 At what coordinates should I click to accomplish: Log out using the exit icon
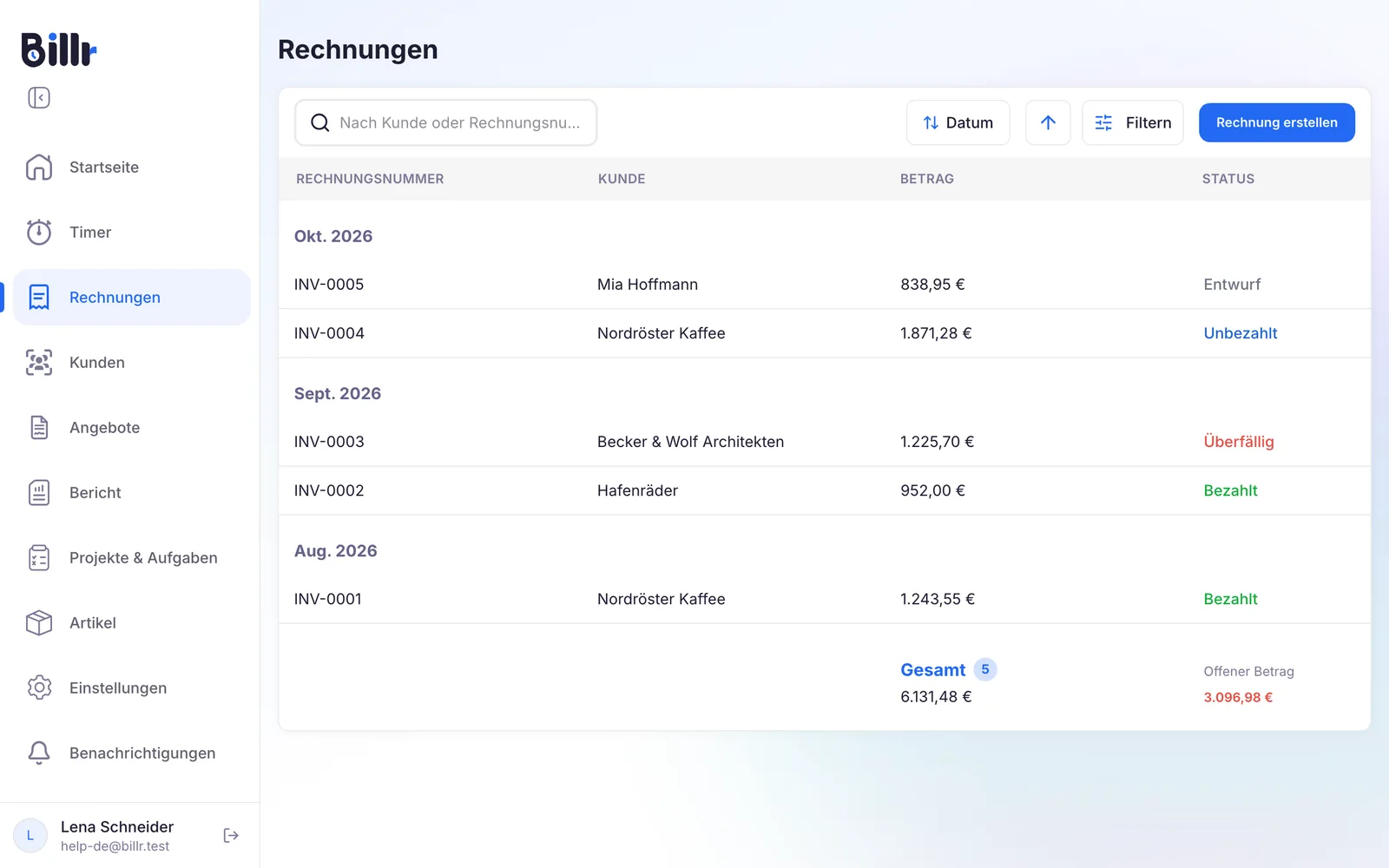[231, 835]
